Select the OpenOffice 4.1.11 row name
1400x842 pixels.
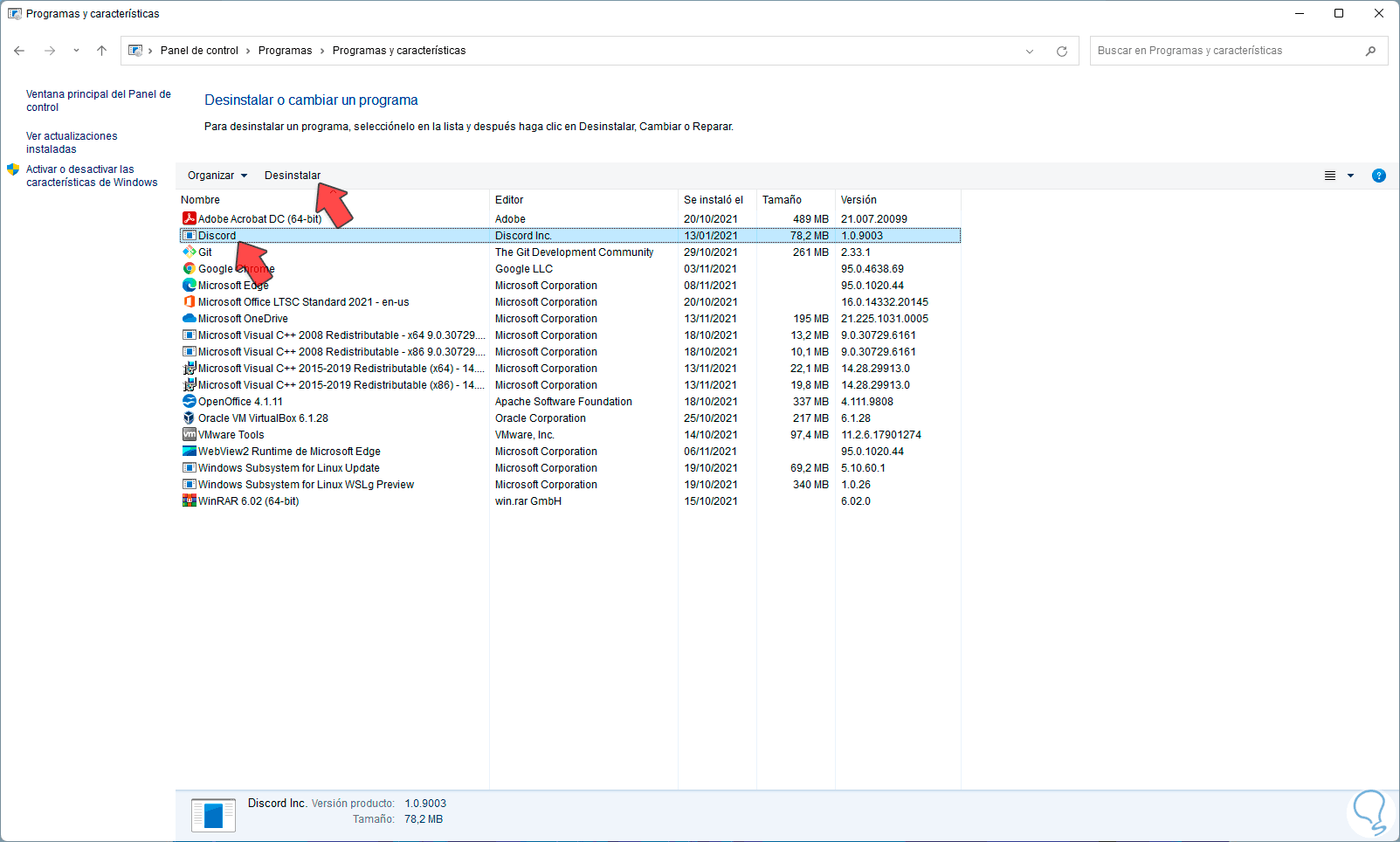click(x=240, y=401)
